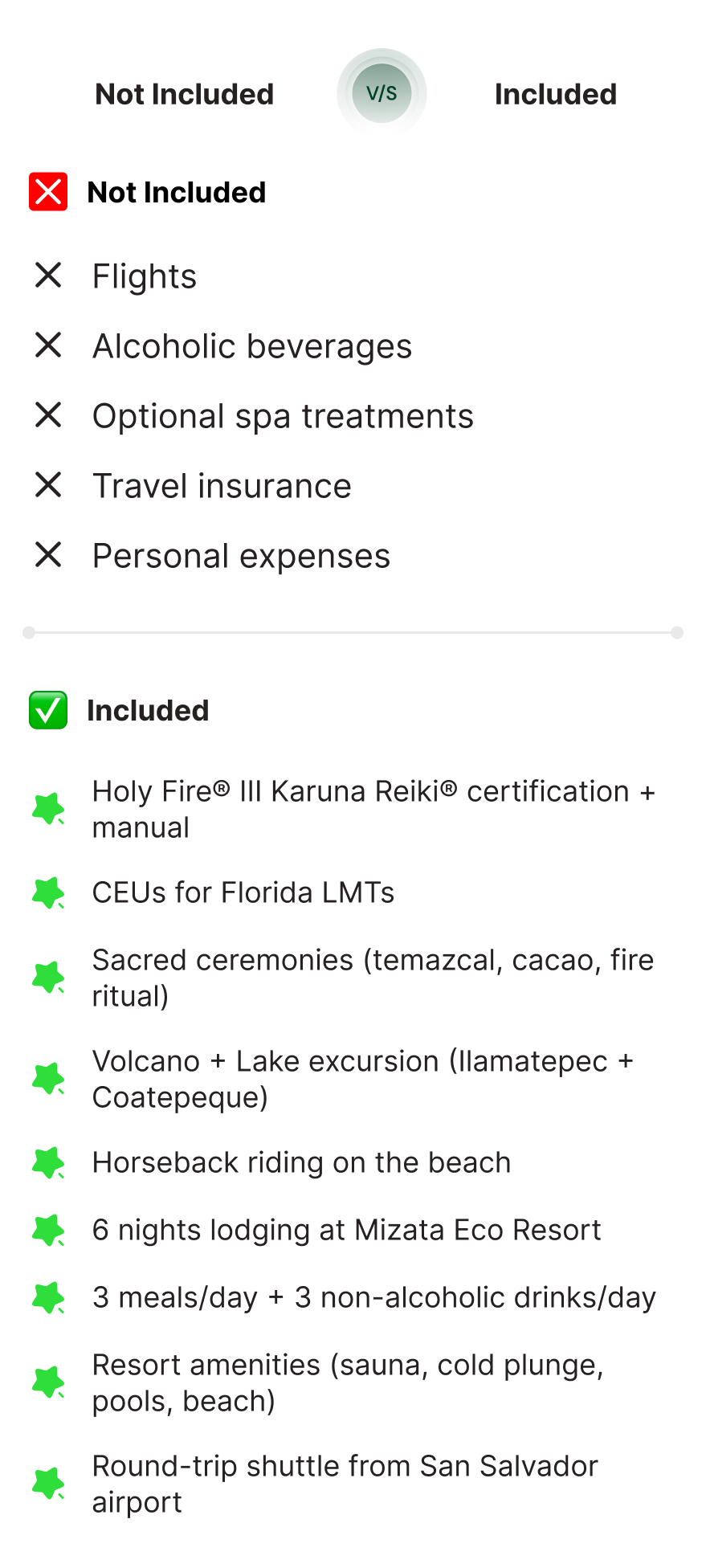Click the X icon beside Flights
The height and width of the screenshot is (1568, 706).
[48, 276]
